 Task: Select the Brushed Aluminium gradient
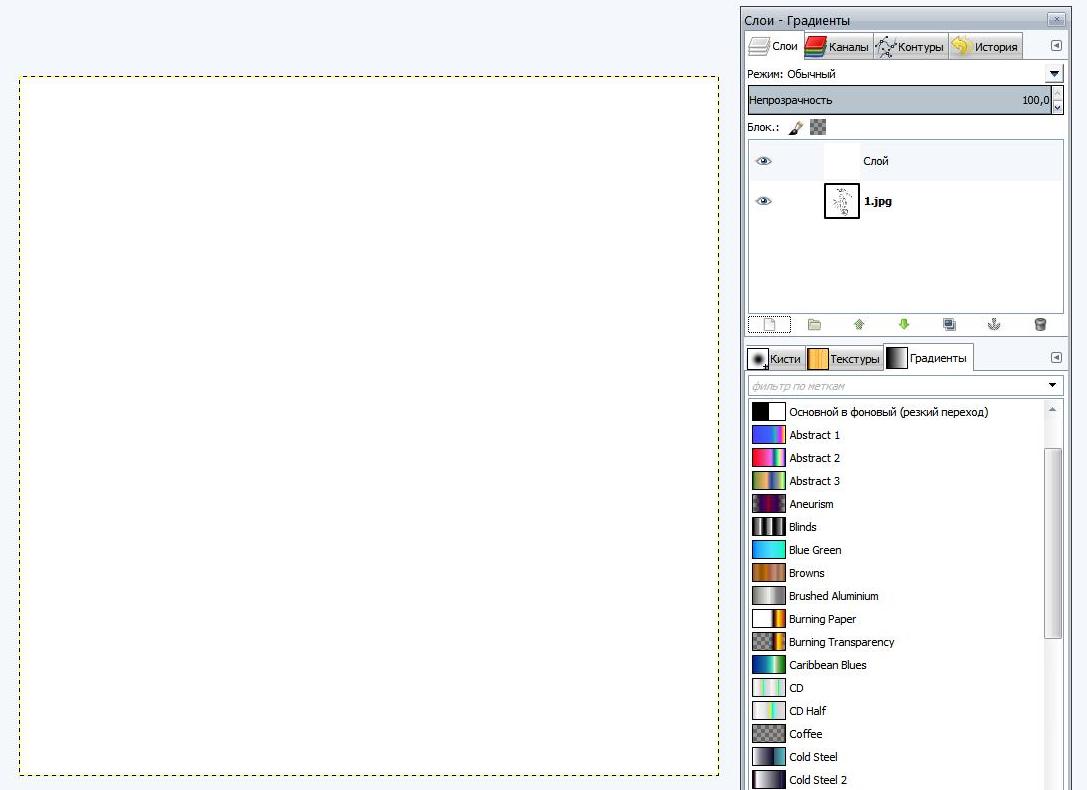897,596
